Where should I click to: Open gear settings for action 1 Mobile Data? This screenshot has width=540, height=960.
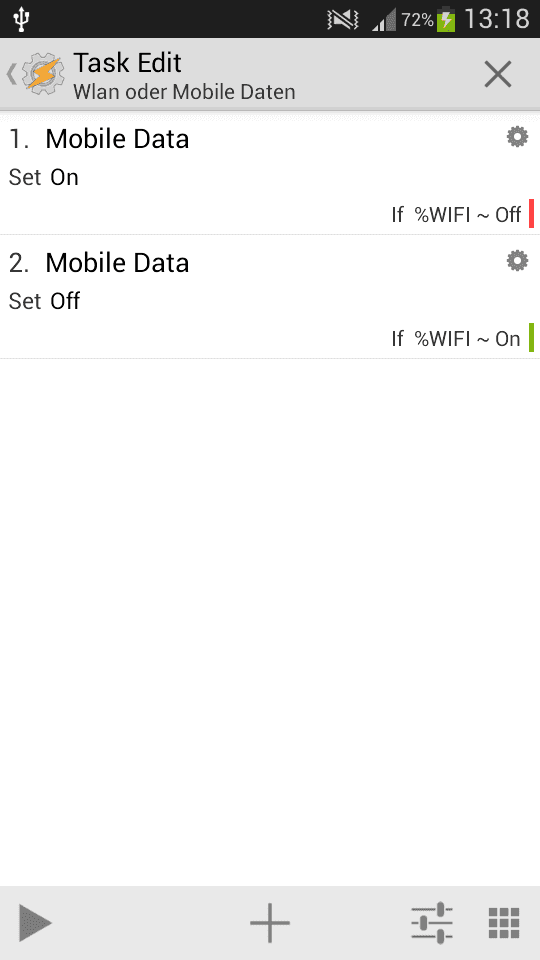tap(517, 137)
